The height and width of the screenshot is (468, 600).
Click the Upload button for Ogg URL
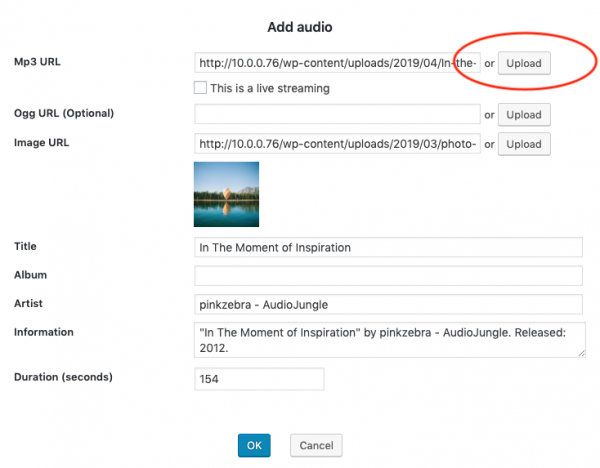point(524,115)
